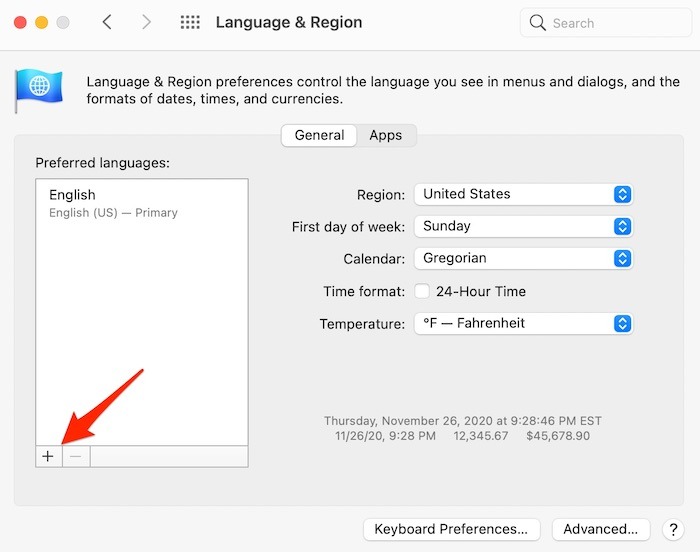700x552 pixels.
Task: Click the minus remove language button
Action: pos(76,456)
